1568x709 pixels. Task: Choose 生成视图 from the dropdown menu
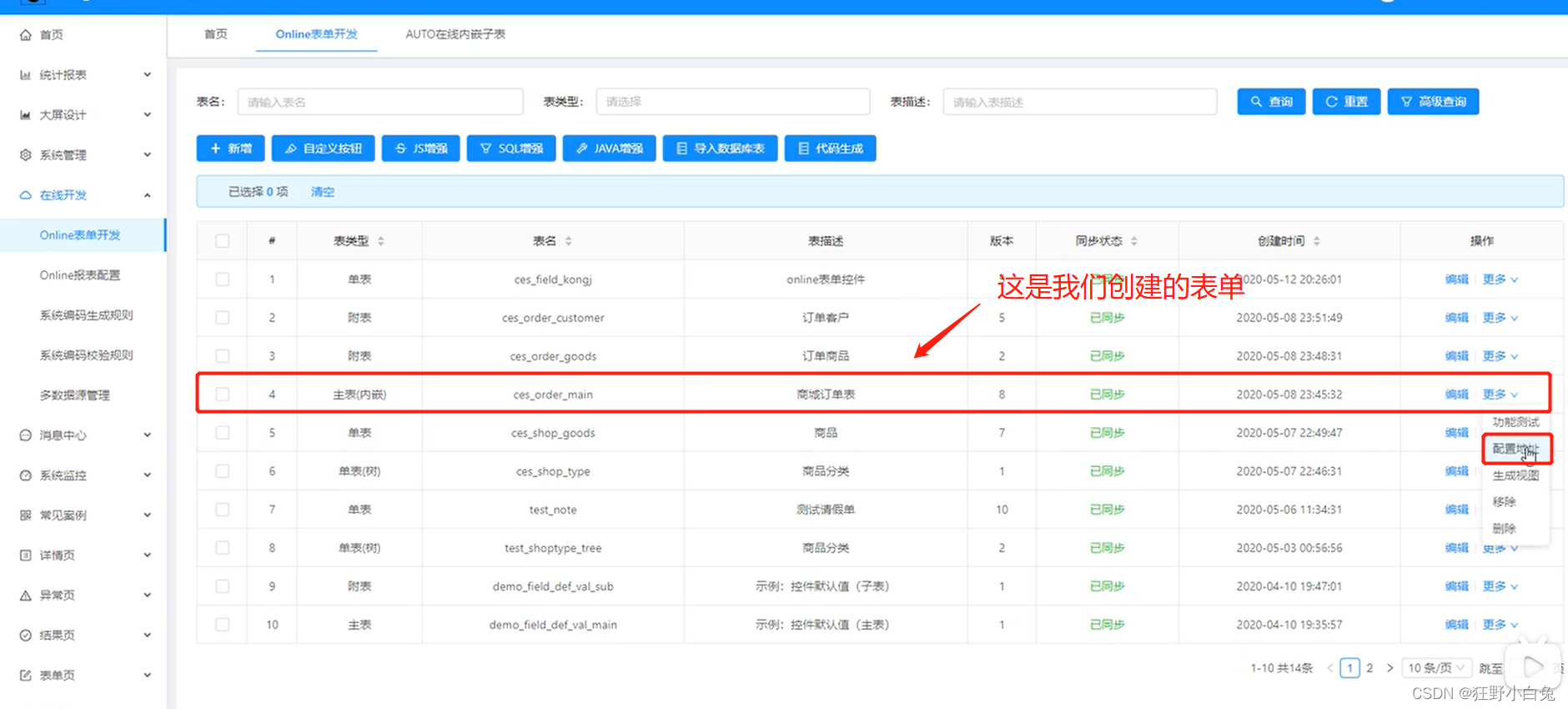1515,475
